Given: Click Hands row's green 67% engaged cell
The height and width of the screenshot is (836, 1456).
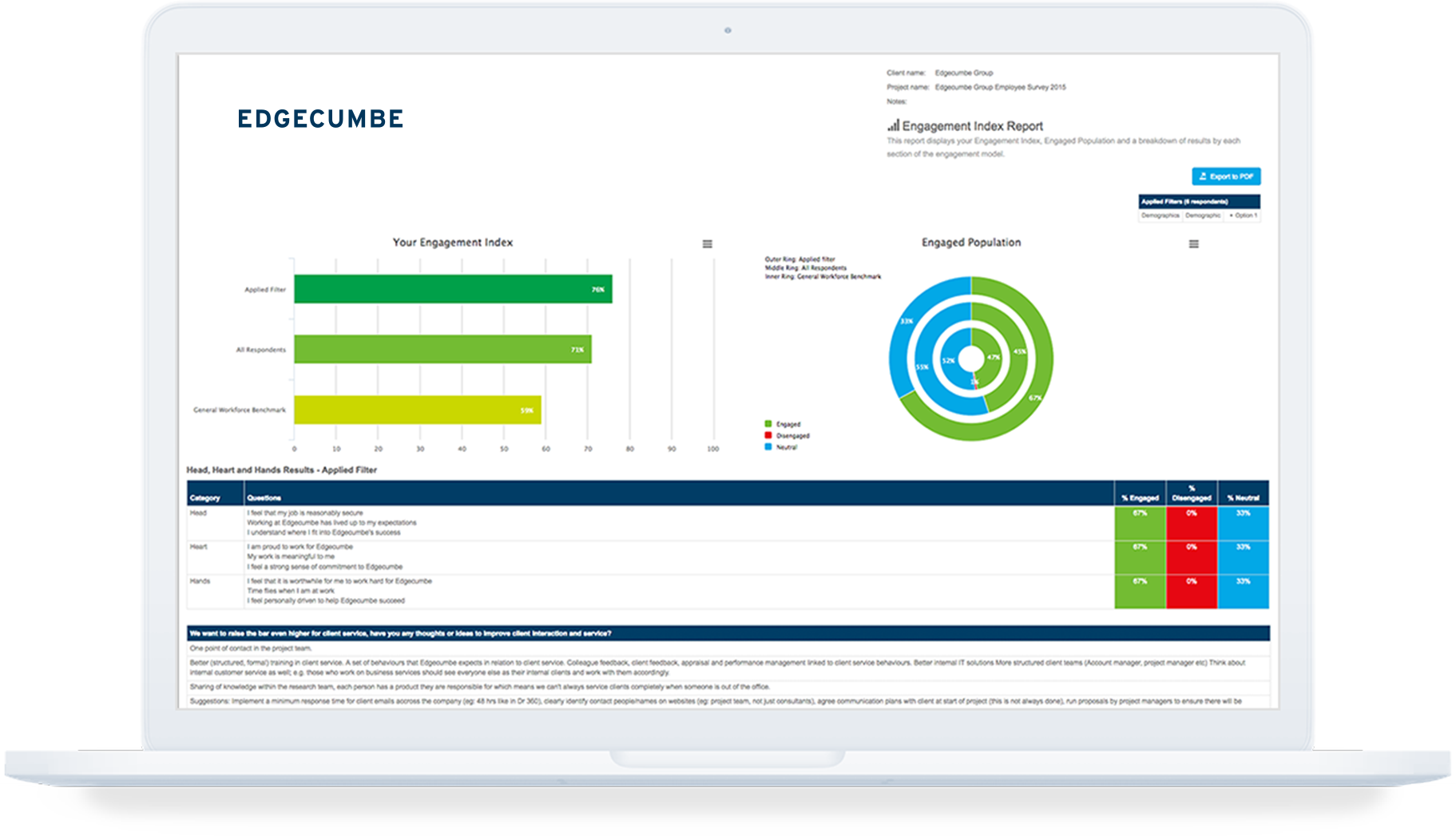Looking at the screenshot, I should (1140, 592).
